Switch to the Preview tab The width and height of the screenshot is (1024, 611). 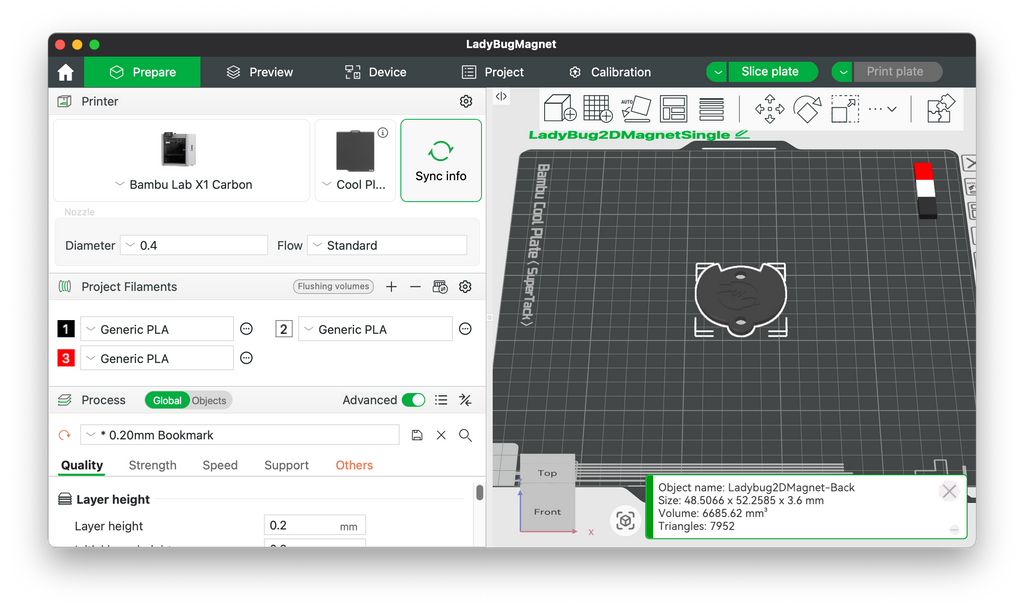[260, 72]
